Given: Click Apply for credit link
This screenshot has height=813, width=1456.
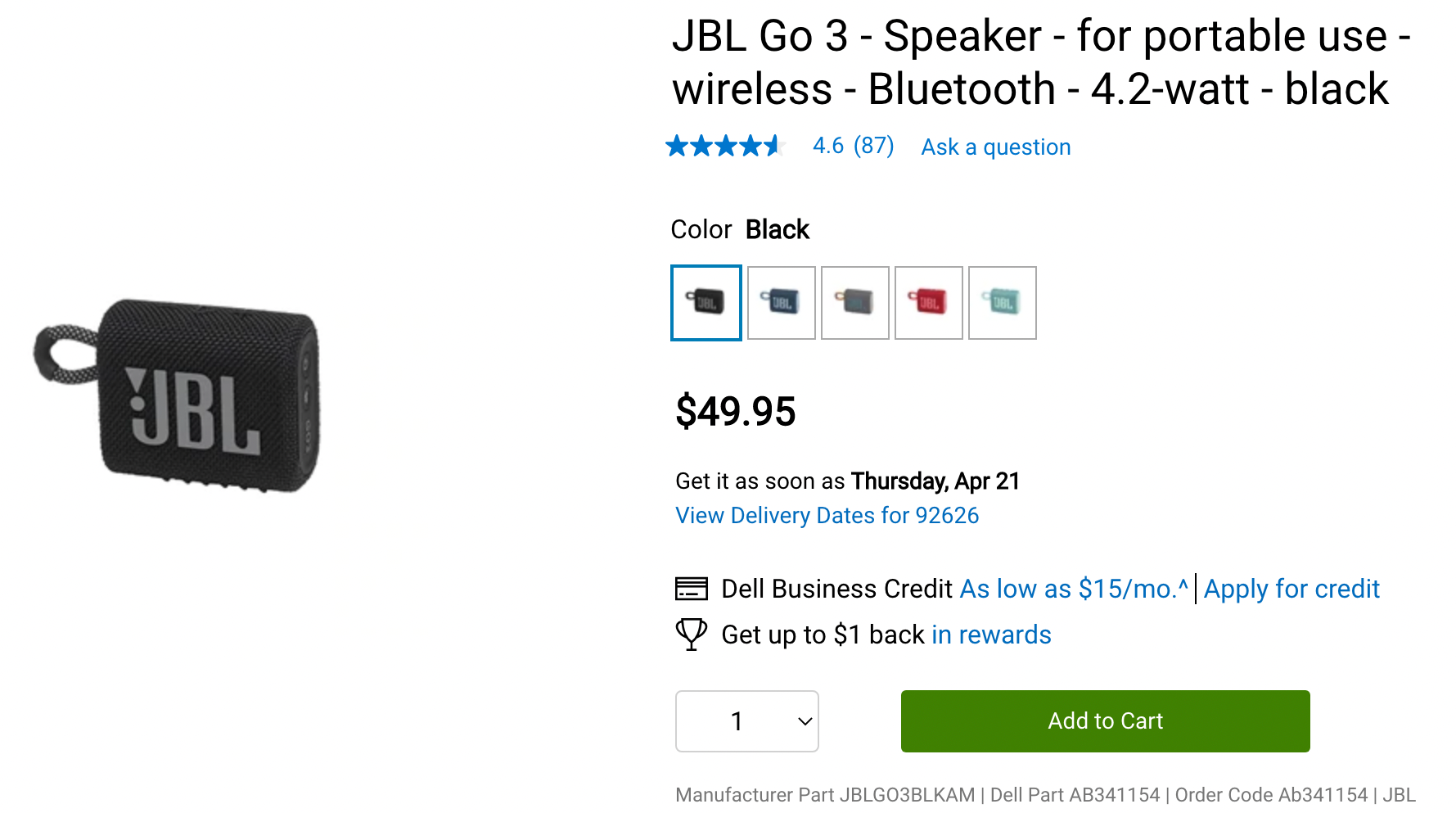Looking at the screenshot, I should [x=1291, y=589].
